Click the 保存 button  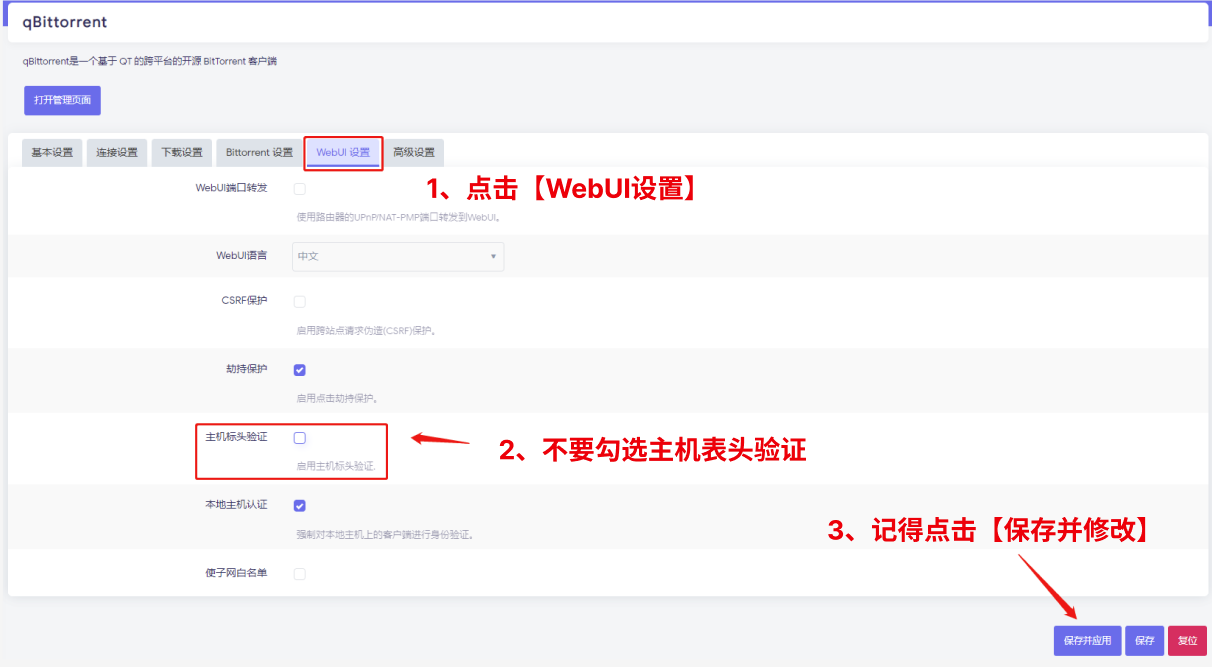(1144, 640)
